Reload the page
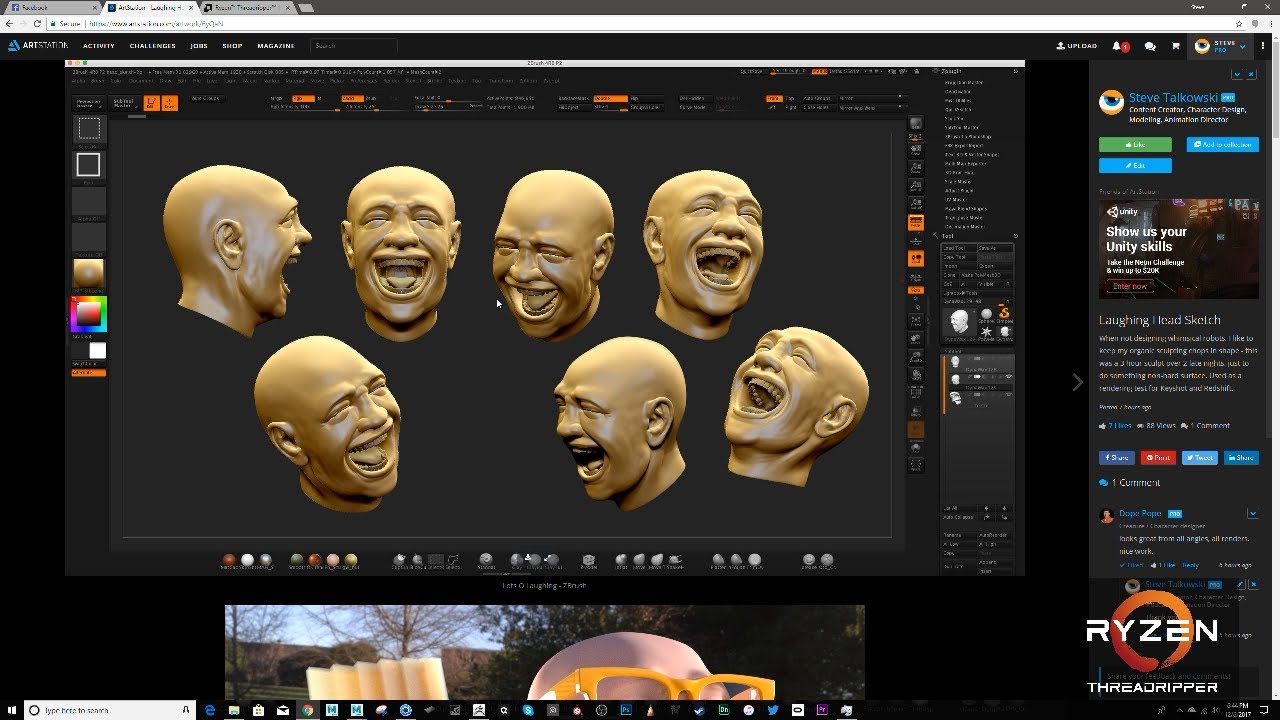The height and width of the screenshot is (720, 1280). pyautogui.click(x=39, y=23)
